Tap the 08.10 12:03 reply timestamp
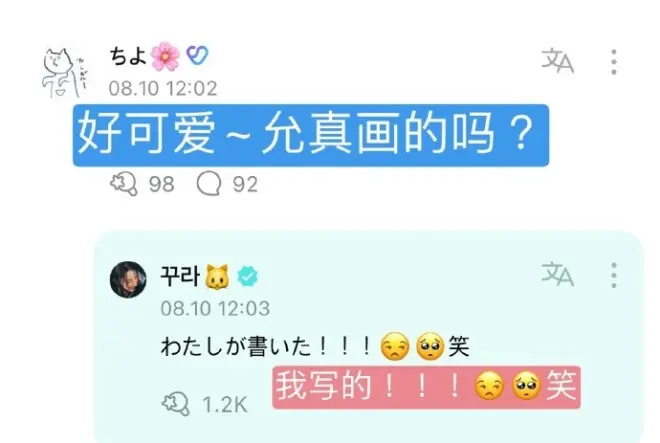The width and height of the screenshot is (660, 443). tap(215, 309)
